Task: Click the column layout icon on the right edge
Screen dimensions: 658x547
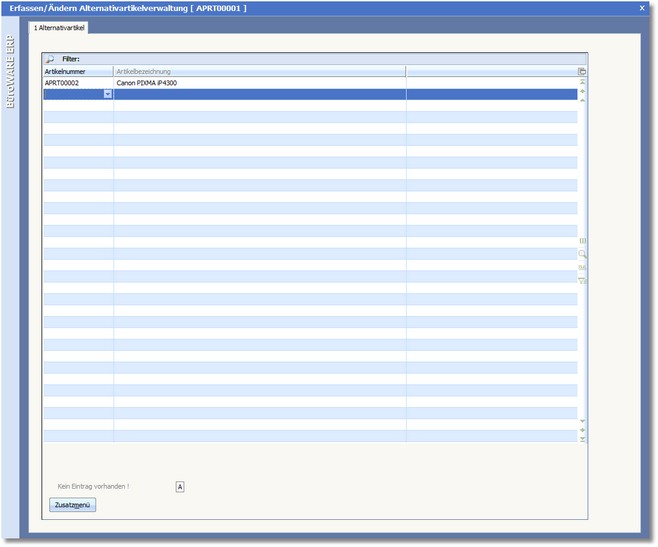Action: pos(582,241)
